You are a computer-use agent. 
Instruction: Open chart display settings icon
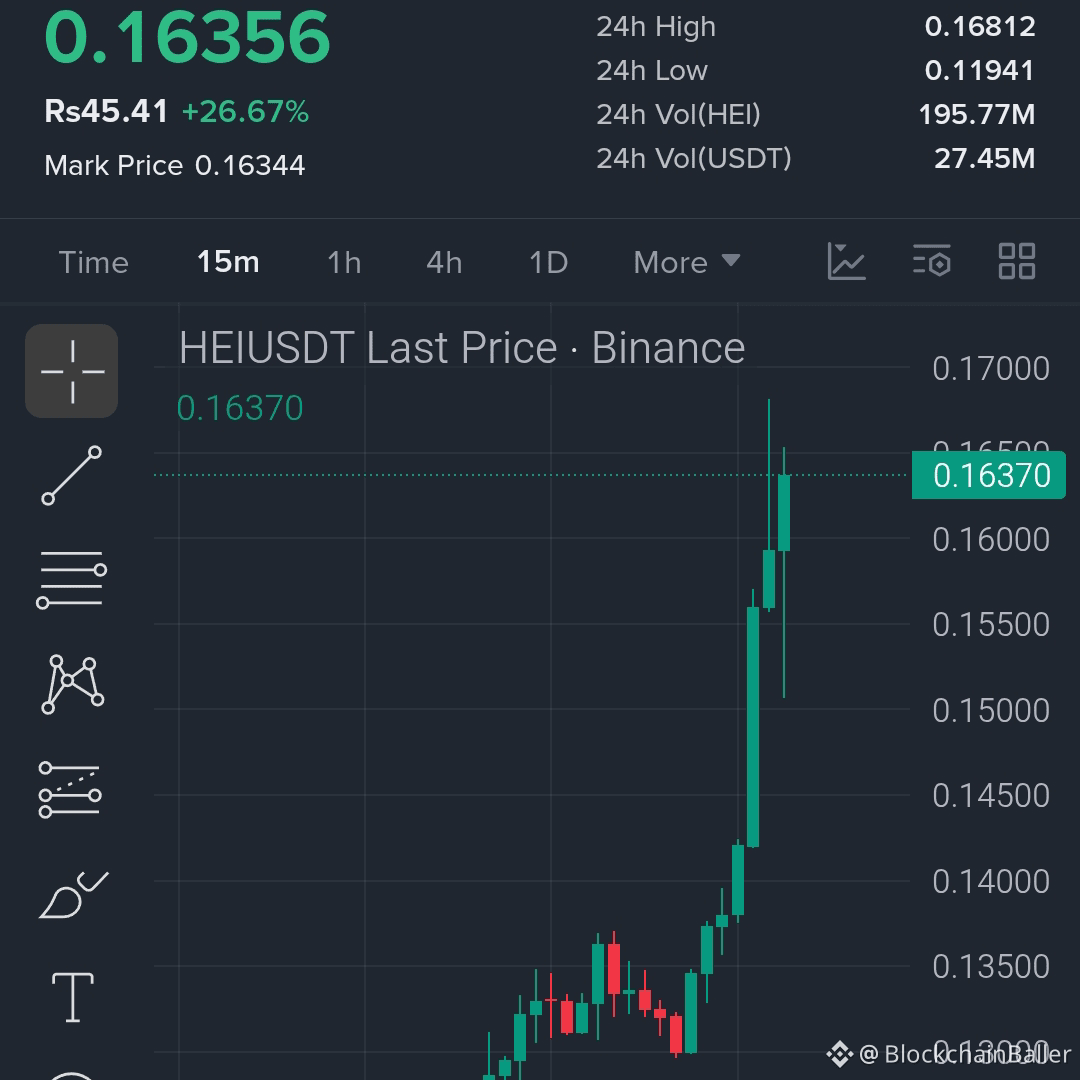point(931,262)
